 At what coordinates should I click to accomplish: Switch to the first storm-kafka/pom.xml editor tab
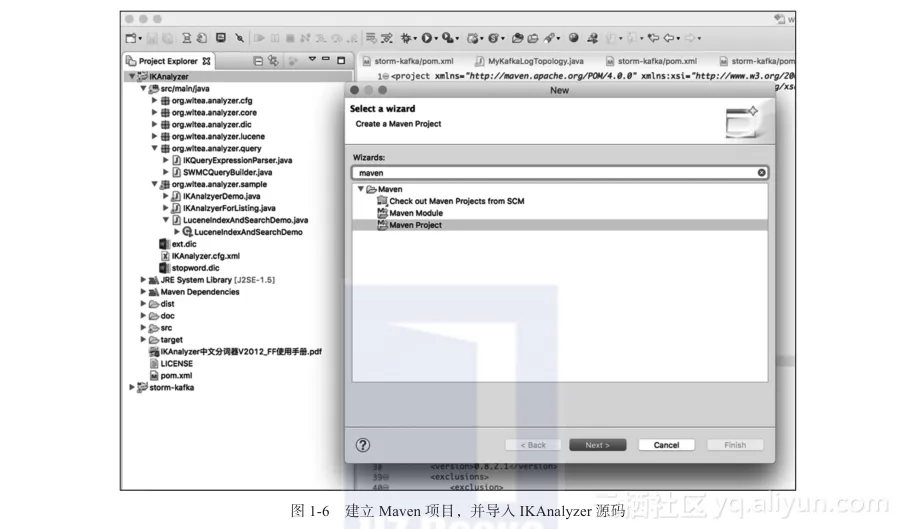point(408,61)
